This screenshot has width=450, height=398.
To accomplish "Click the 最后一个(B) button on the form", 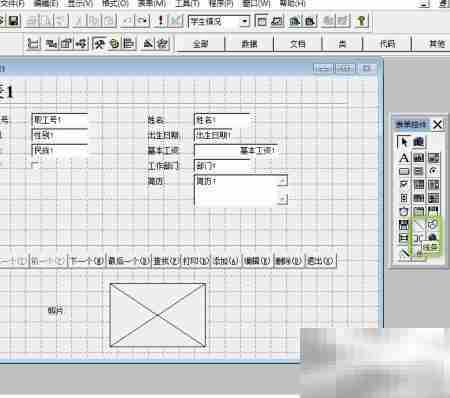I will pos(128,261).
